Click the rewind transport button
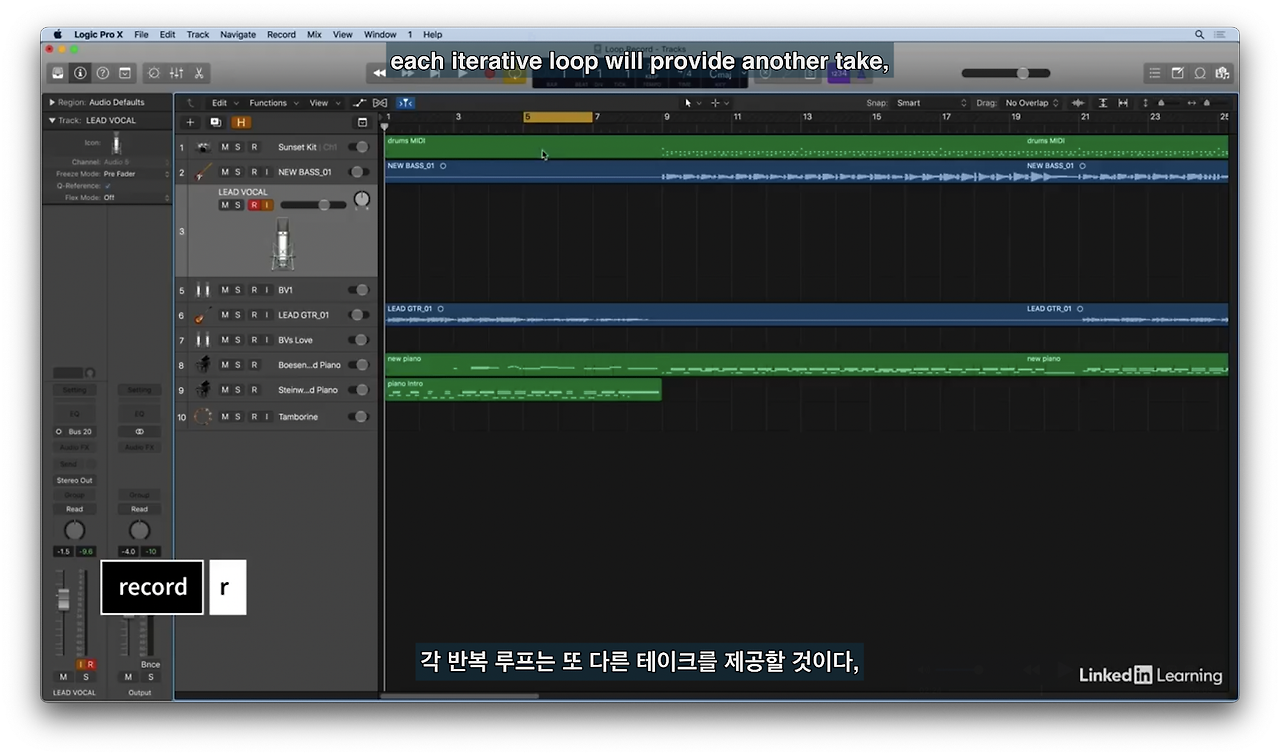The height and width of the screenshot is (756, 1280). pyautogui.click(x=379, y=73)
